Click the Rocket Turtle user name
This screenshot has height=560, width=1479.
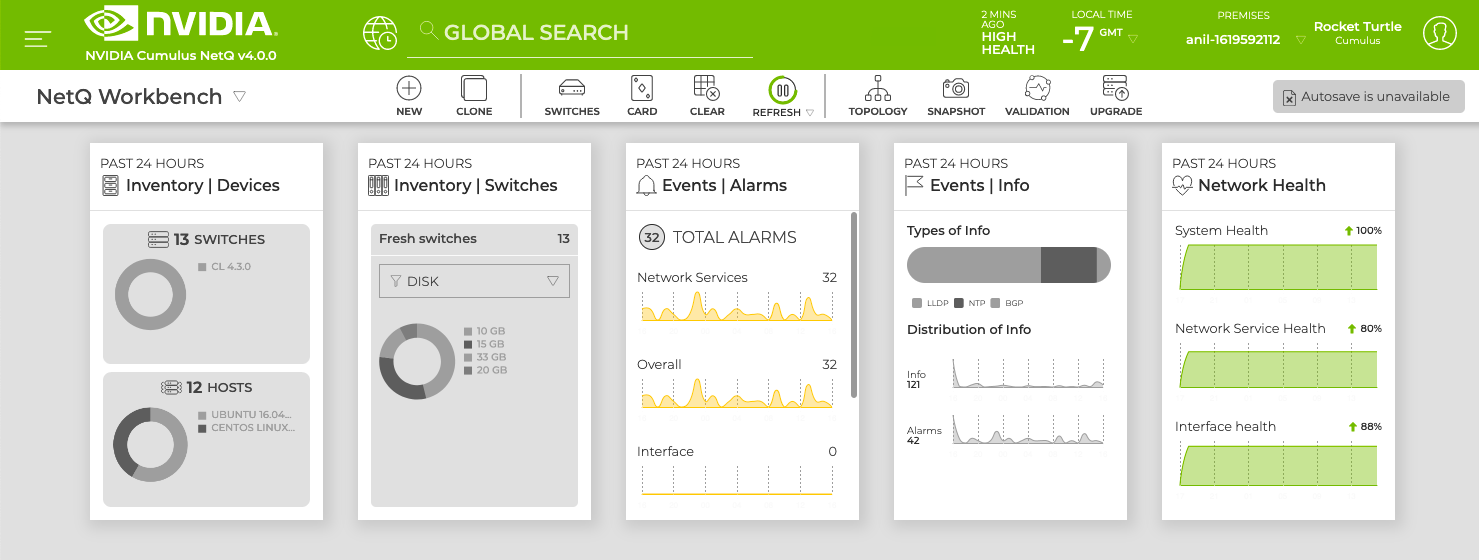click(x=1357, y=26)
